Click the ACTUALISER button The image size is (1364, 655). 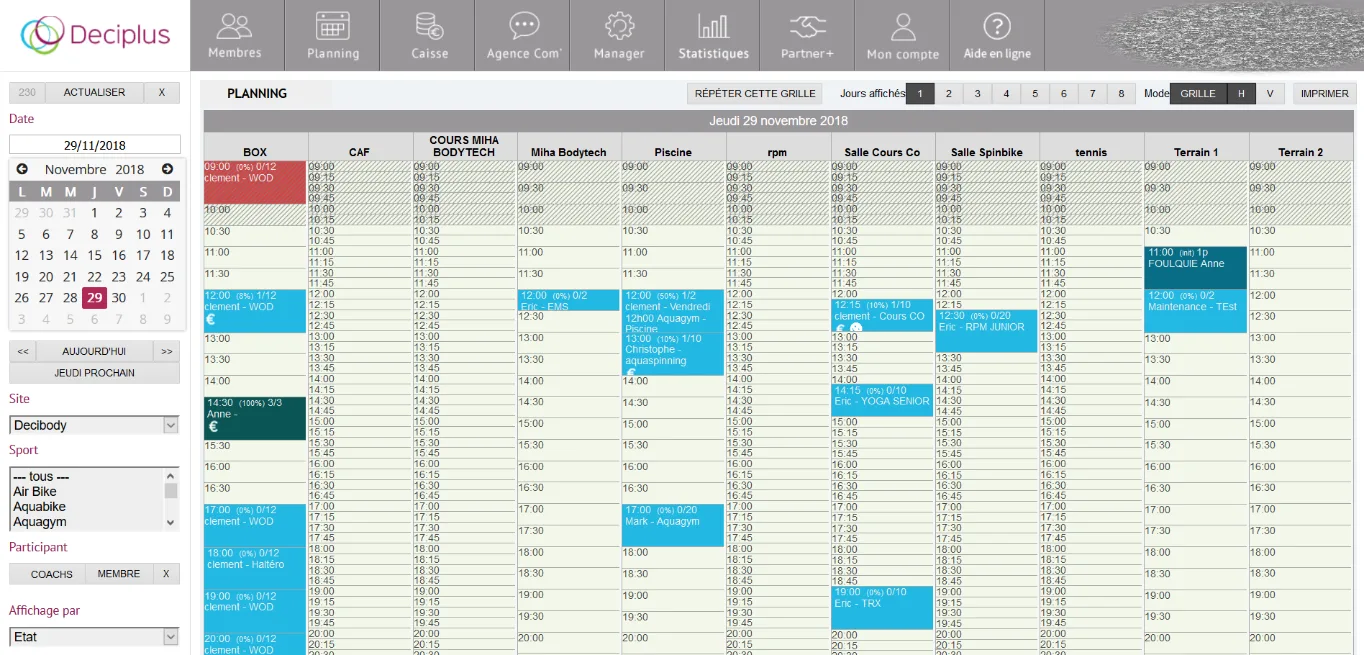pos(95,92)
